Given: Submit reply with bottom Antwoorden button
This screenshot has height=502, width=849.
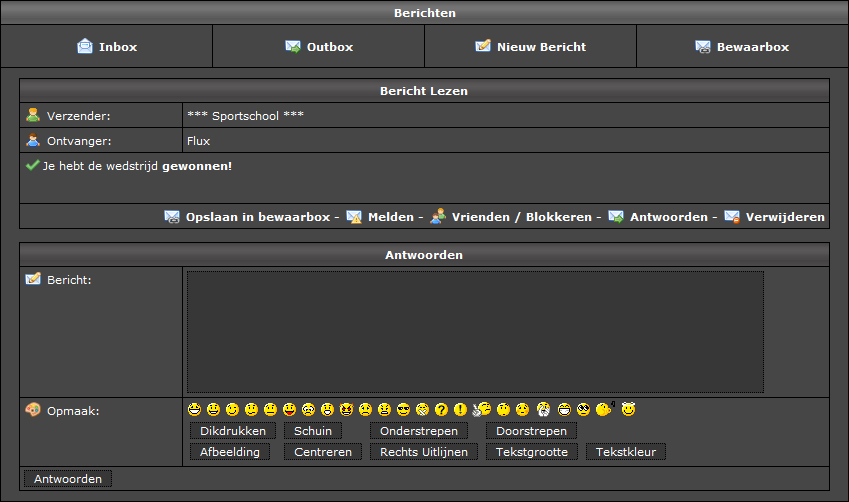Looking at the screenshot, I should pyautogui.click(x=68, y=479).
